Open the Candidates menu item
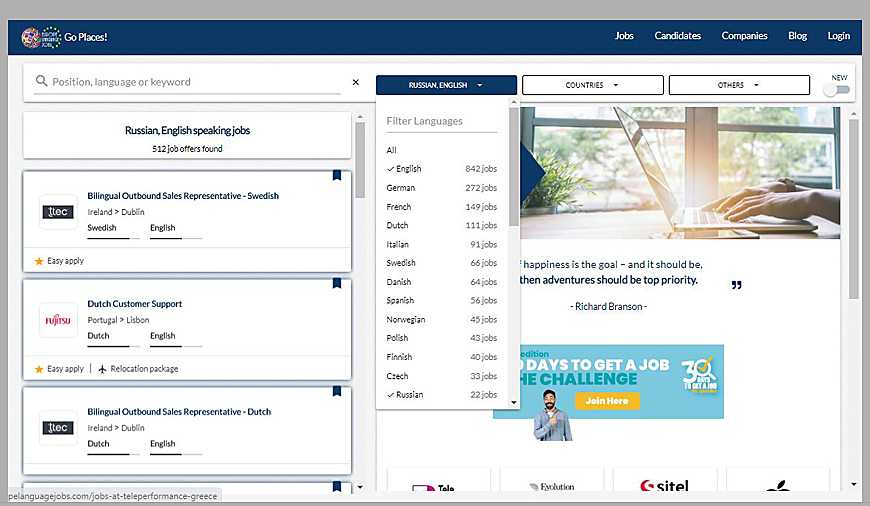This screenshot has height=506, width=870. (x=677, y=36)
